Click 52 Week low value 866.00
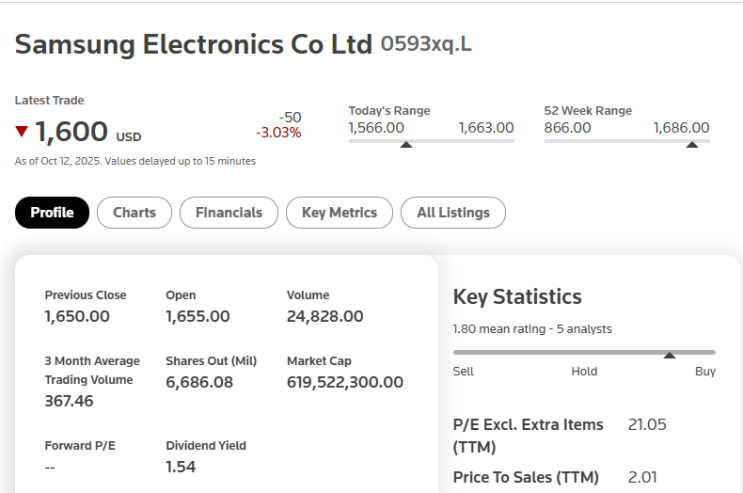Image resolution: width=743 pixels, height=493 pixels. point(567,128)
